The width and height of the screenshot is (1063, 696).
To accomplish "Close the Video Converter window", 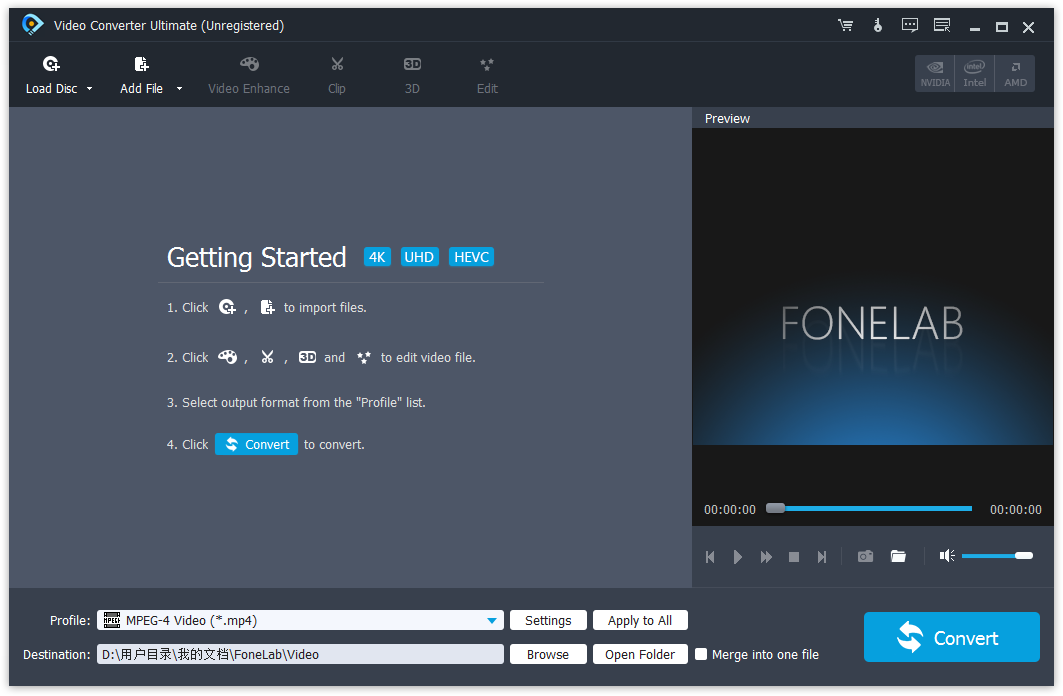I will point(1028,27).
